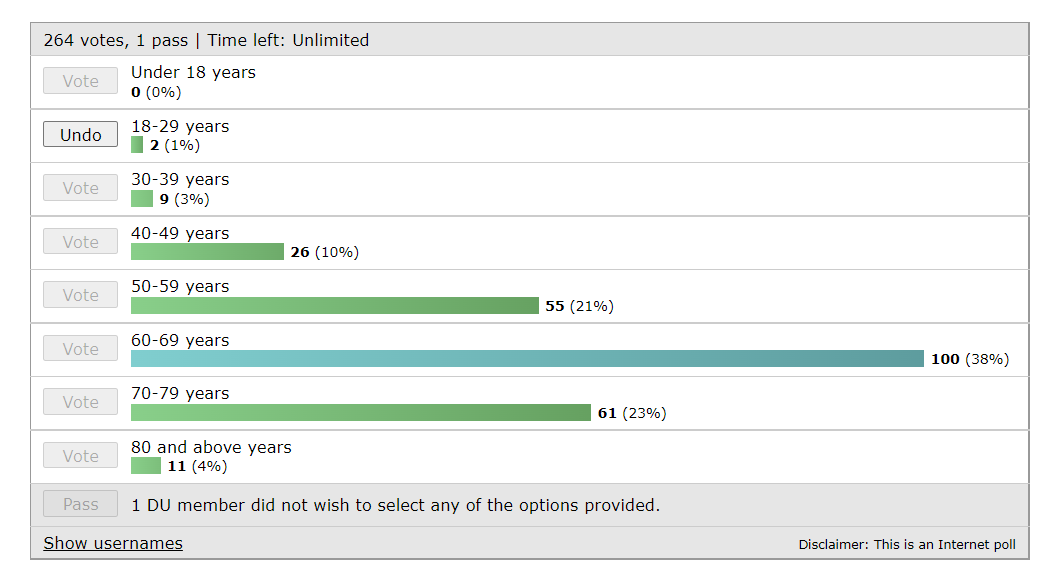Vote for 40-49 years option
This screenshot has height=573, width=1059.
(x=80, y=242)
